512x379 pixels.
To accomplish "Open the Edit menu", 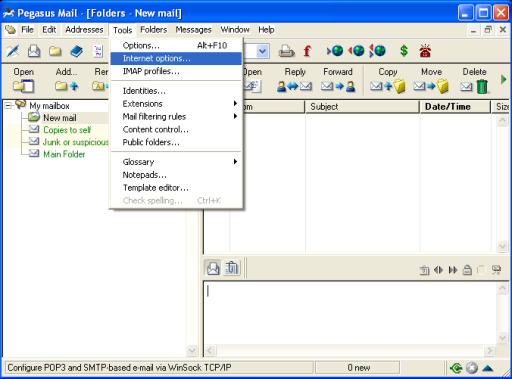I will 49,30.
